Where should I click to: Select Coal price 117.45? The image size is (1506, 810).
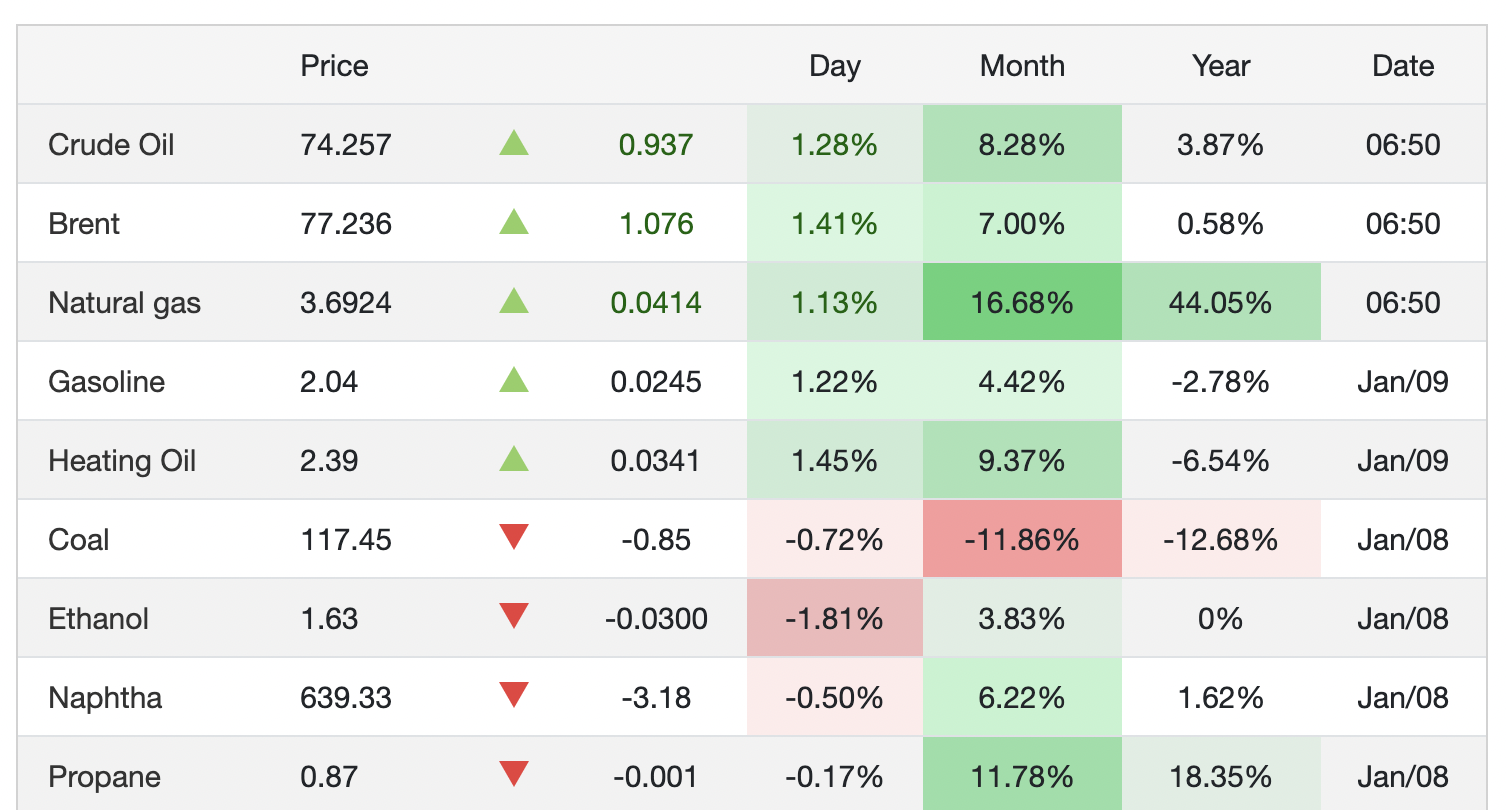pos(345,540)
